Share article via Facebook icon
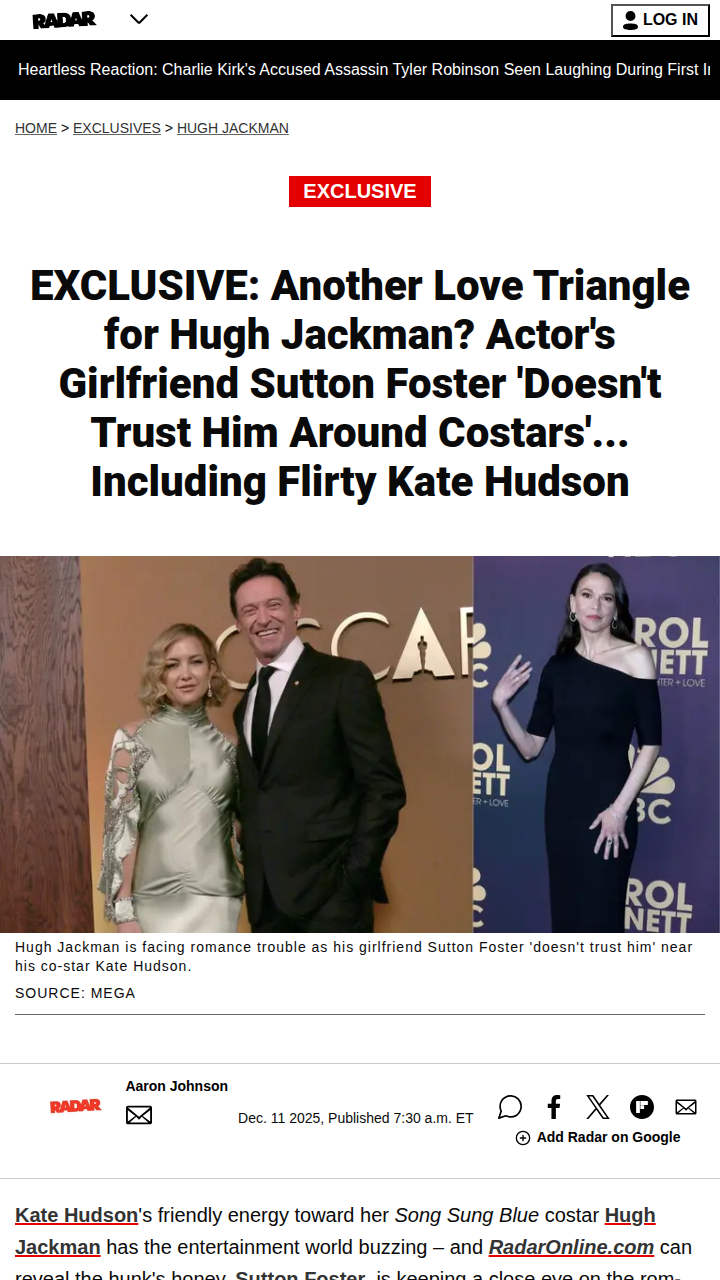Viewport: 720px width, 1280px height. 554,1106
